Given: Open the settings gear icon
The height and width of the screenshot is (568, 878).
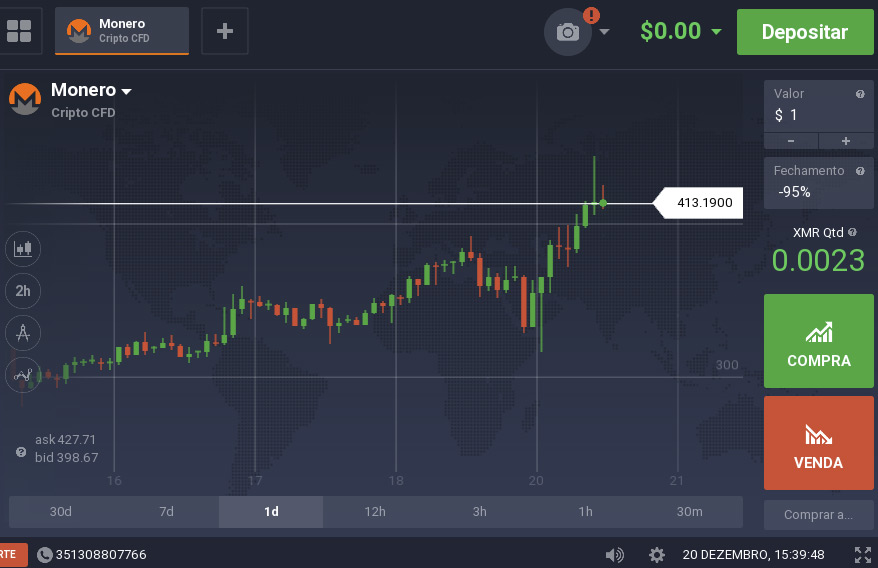Looking at the screenshot, I should 657,555.
